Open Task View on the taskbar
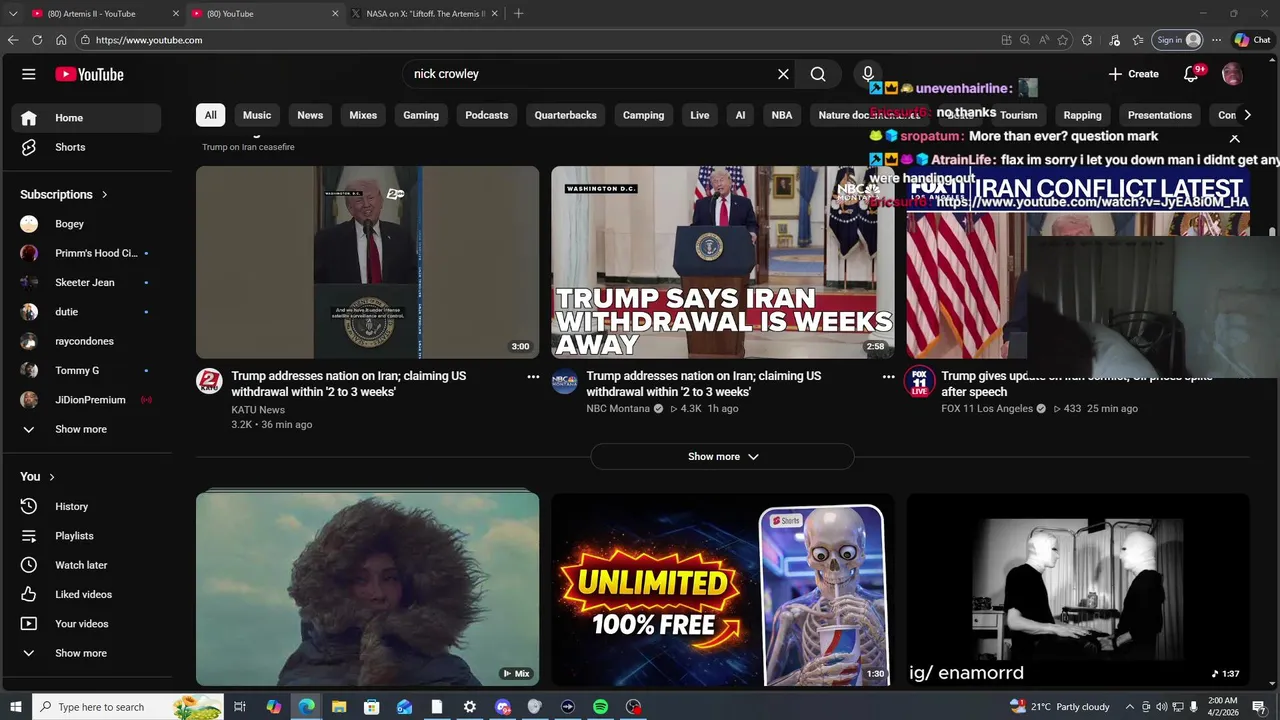 click(240, 707)
